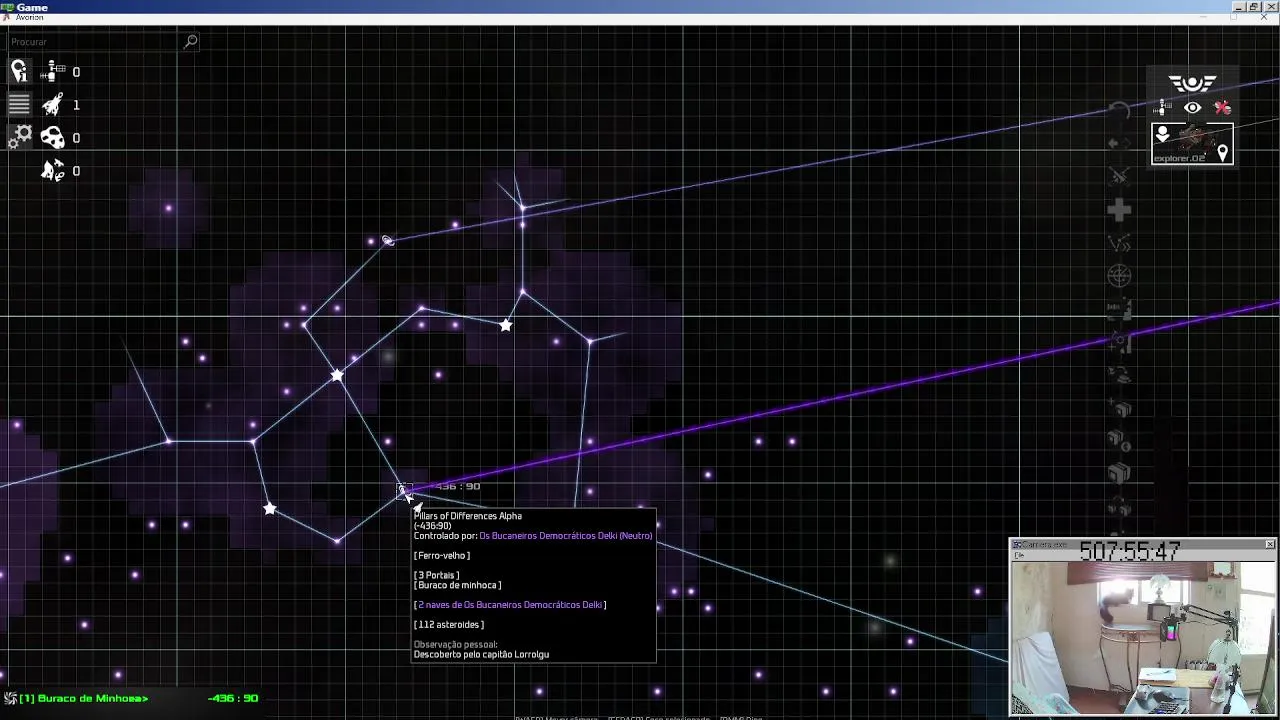Toggle the station filter icon beside the eye
This screenshot has height=720, width=1280.
[x=1164, y=108]
